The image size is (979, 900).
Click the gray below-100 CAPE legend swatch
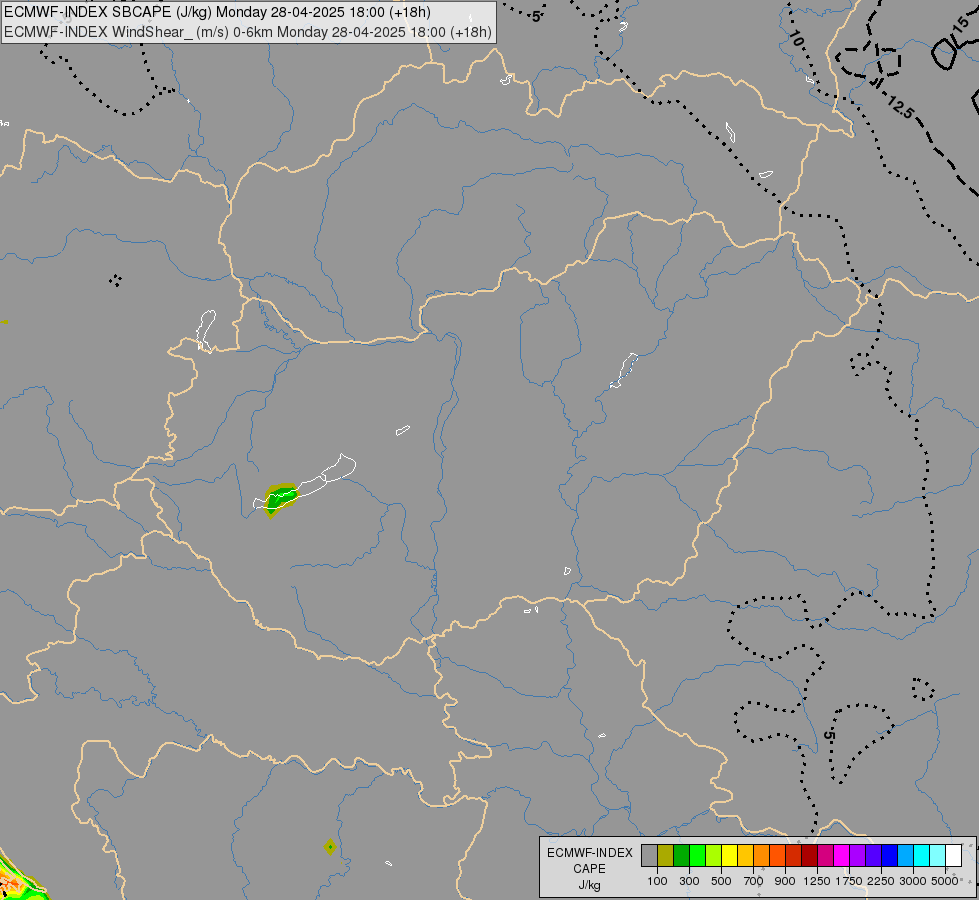click(649, 855)
